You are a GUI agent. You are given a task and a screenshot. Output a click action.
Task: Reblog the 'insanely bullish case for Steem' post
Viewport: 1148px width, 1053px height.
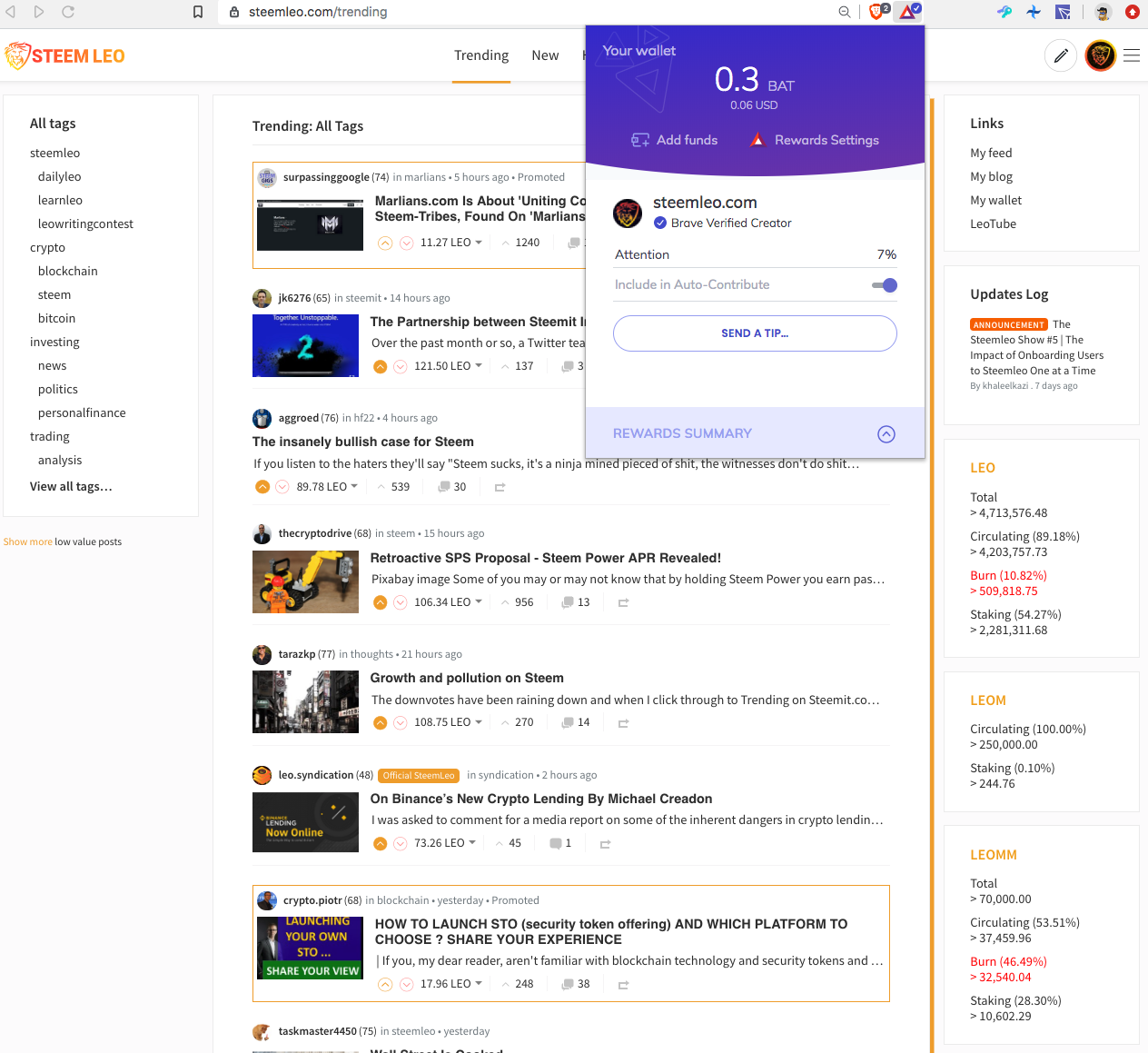(500, 488)
